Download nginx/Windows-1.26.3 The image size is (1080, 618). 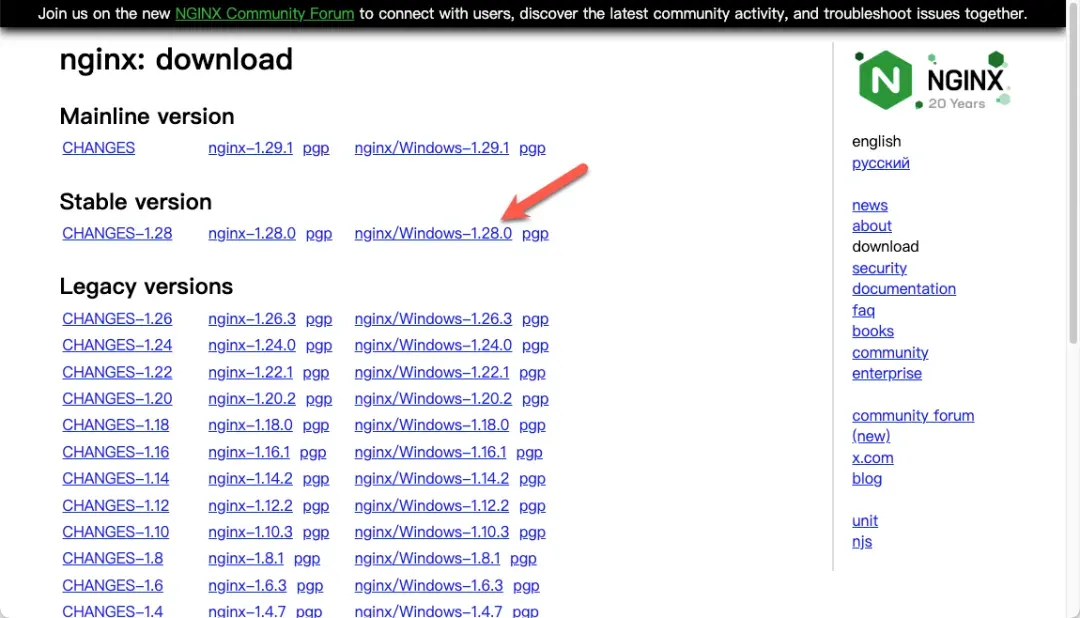pos(433,318)
